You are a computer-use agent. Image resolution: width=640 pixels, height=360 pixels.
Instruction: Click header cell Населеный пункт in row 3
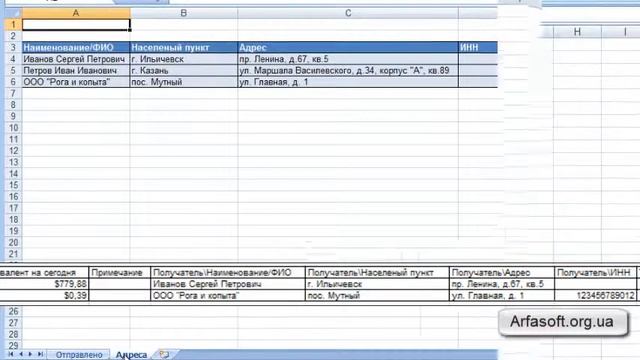coord(184,48)
